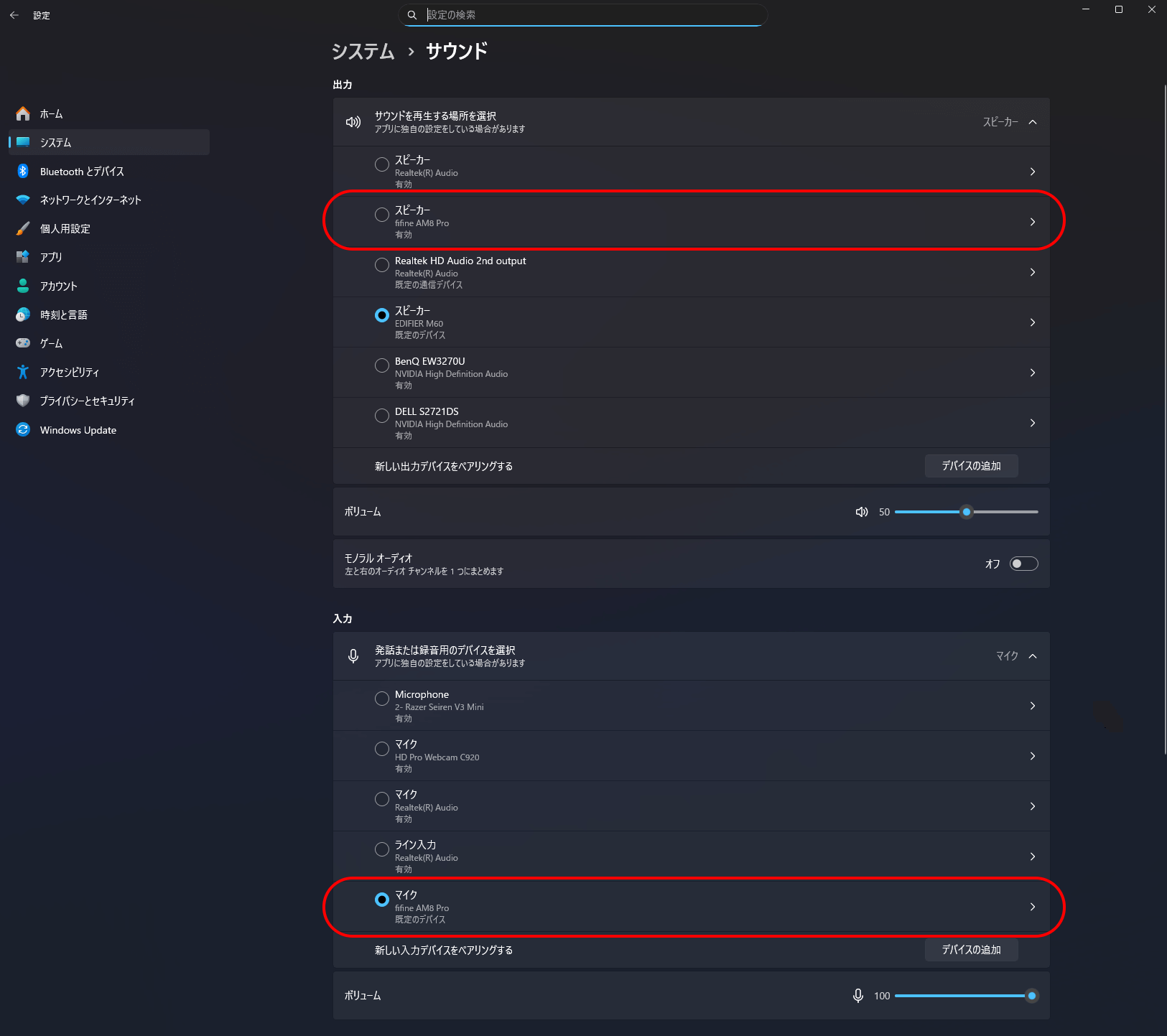Open EDIFIER M60 speaker properties chevron

[x=1033, y=322]
